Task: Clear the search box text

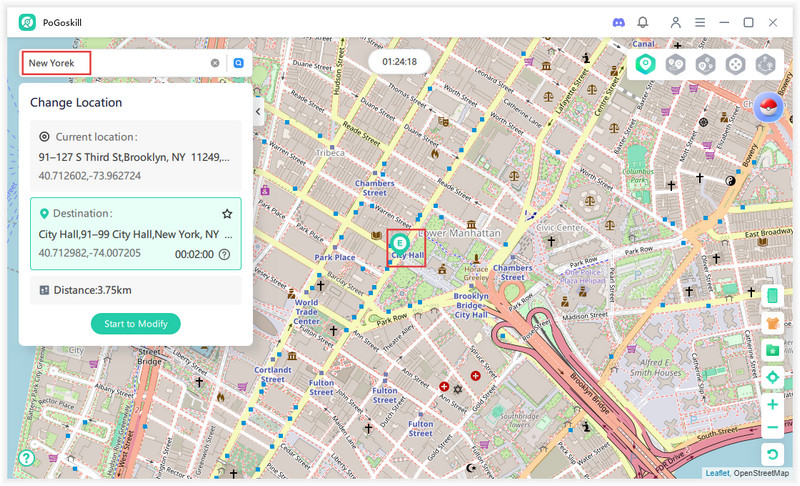Action: click(x=214, y=63)
